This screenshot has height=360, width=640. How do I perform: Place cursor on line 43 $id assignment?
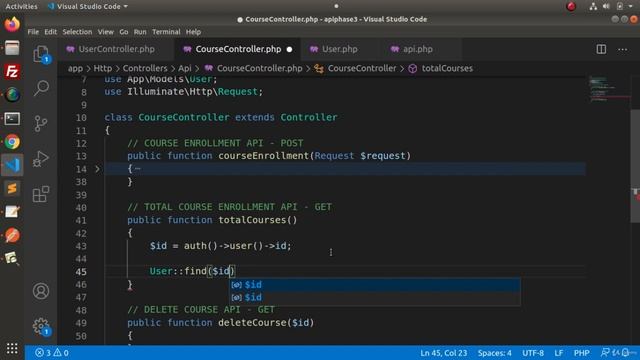click(220, 246)
